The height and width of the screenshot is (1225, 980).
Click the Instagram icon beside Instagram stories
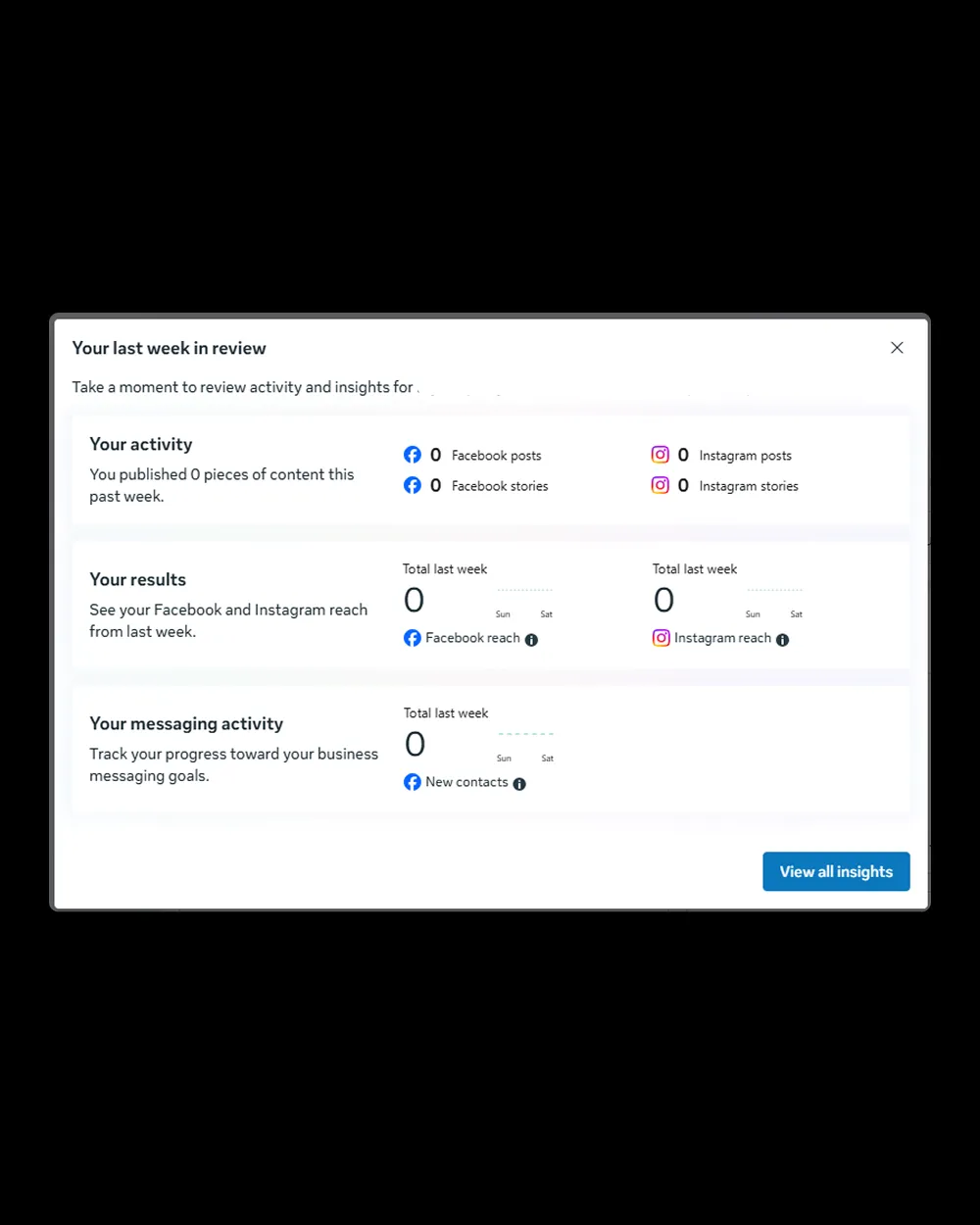point(661,485)
